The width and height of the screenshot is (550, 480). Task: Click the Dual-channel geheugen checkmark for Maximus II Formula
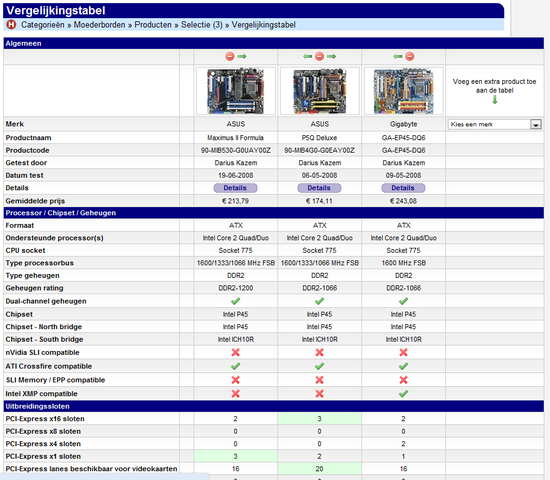point(236,301)
